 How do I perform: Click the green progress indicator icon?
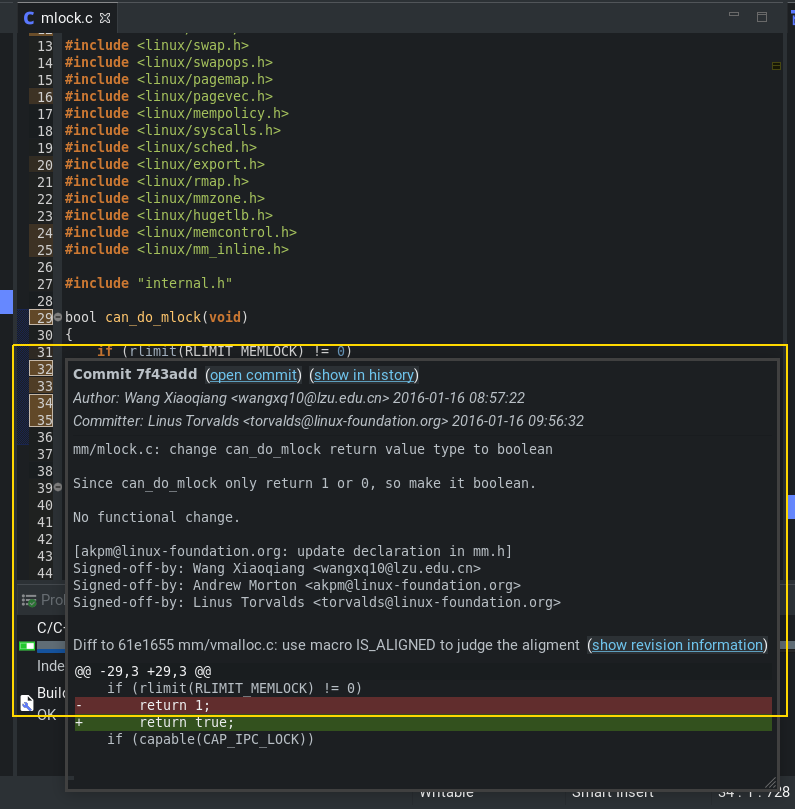(26, 646)
